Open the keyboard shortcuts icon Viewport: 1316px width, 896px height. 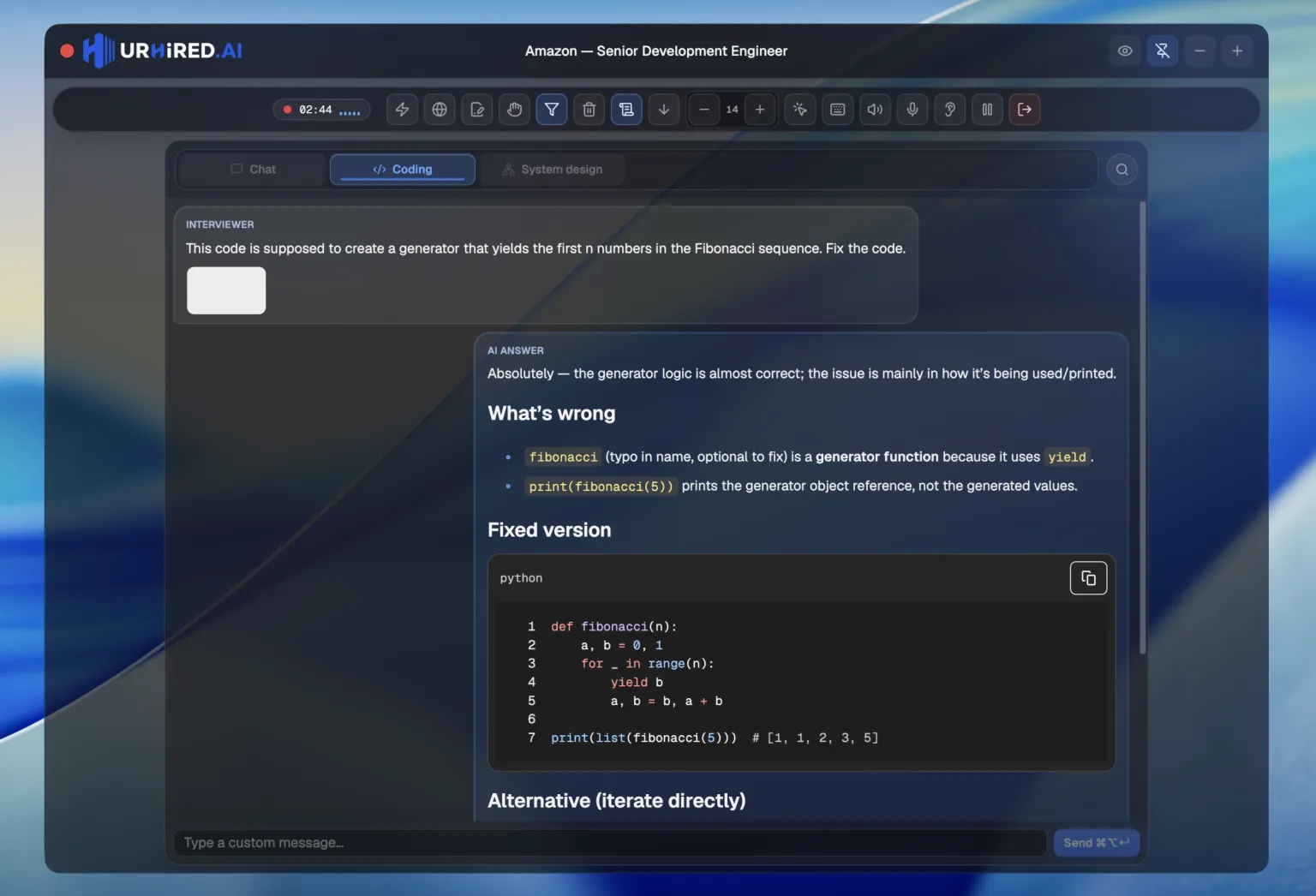(x=838, y=110)
